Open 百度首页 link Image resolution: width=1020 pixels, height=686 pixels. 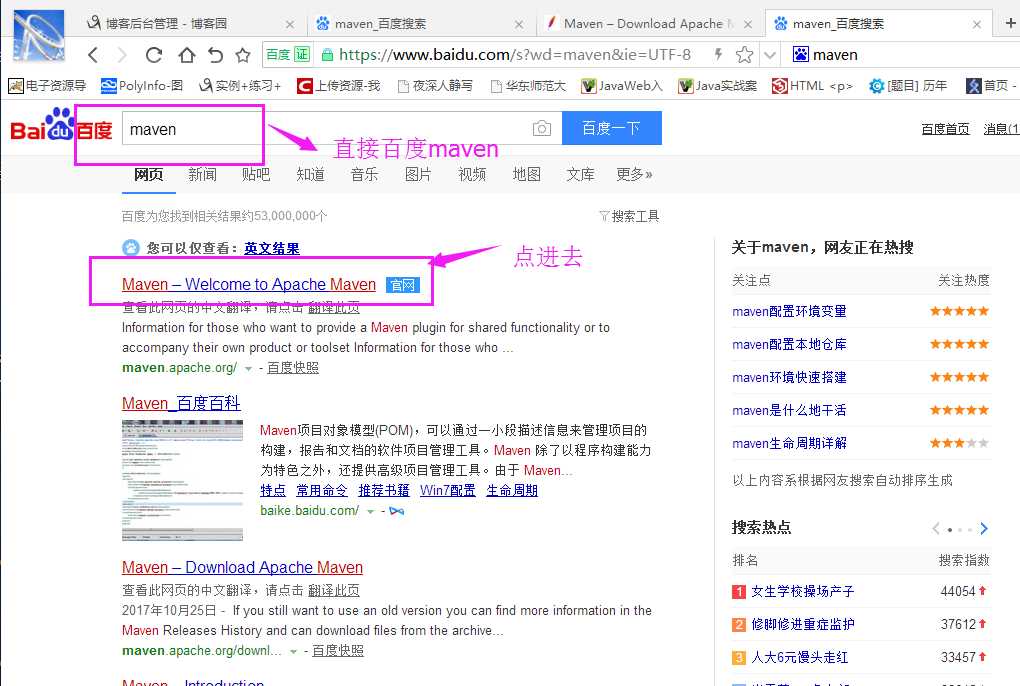point(945,129)
